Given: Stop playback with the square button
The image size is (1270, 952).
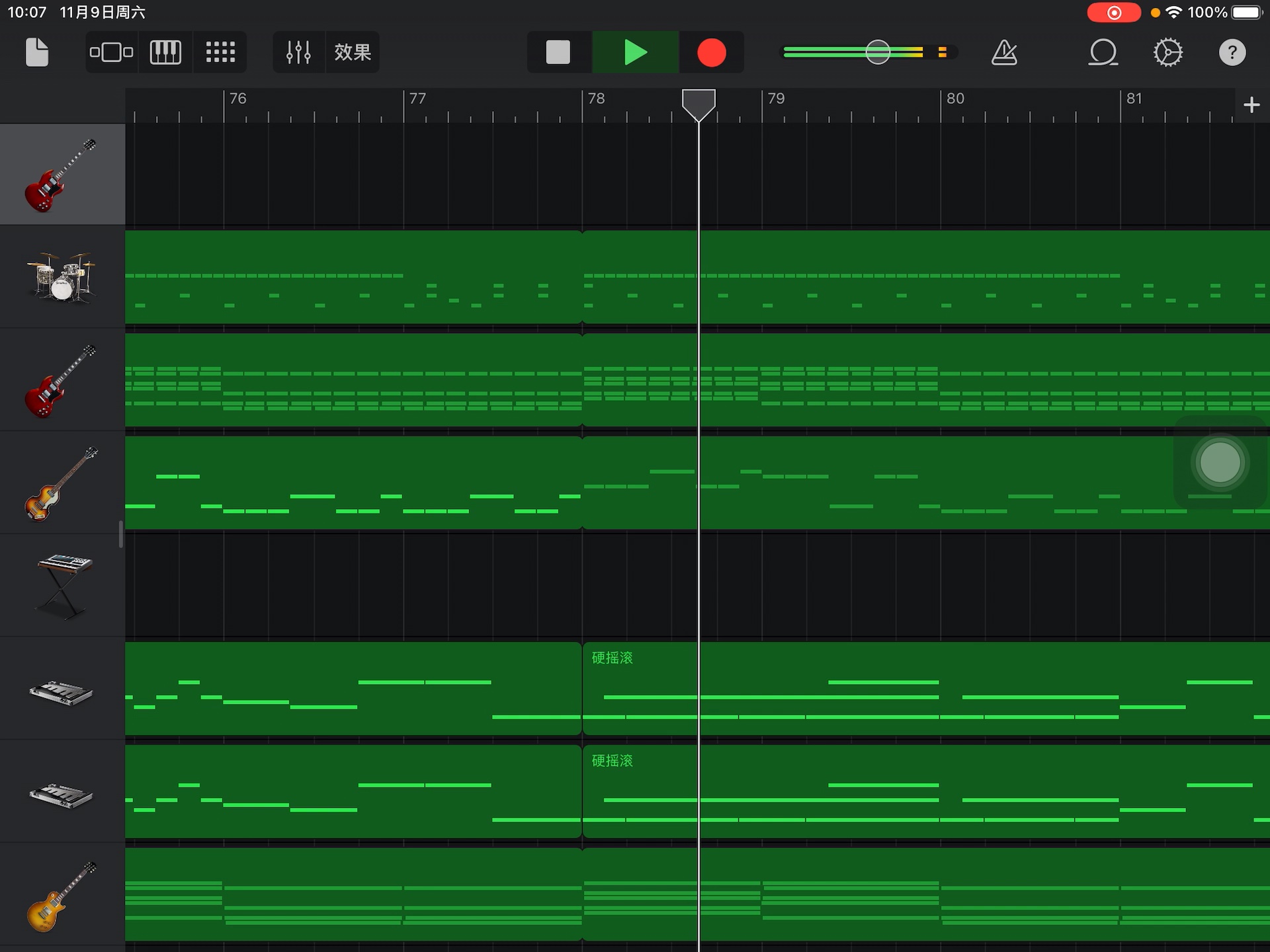Looking at the screenshot, I should point(558,52).
